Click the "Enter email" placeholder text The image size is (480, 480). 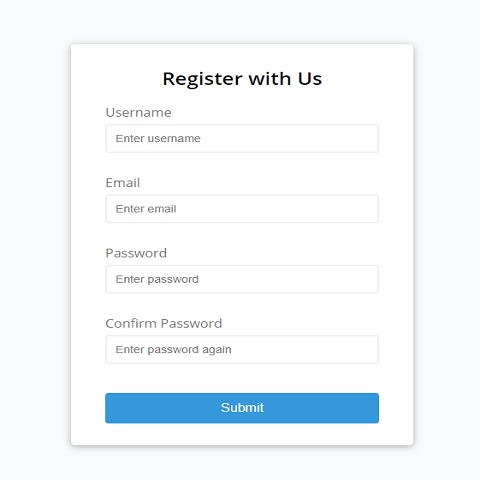coord(146,209)
